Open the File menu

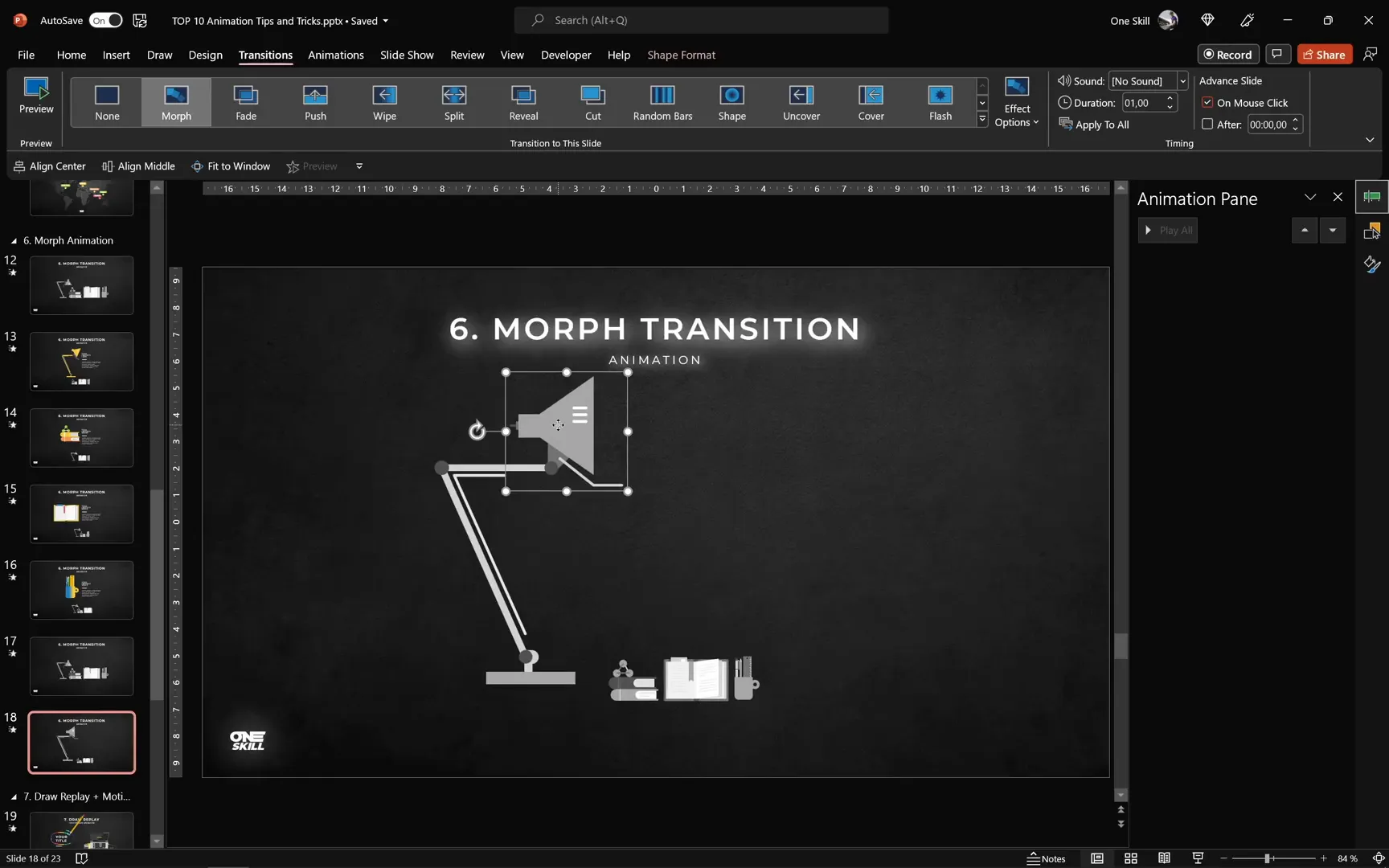[x=26, y=55]
